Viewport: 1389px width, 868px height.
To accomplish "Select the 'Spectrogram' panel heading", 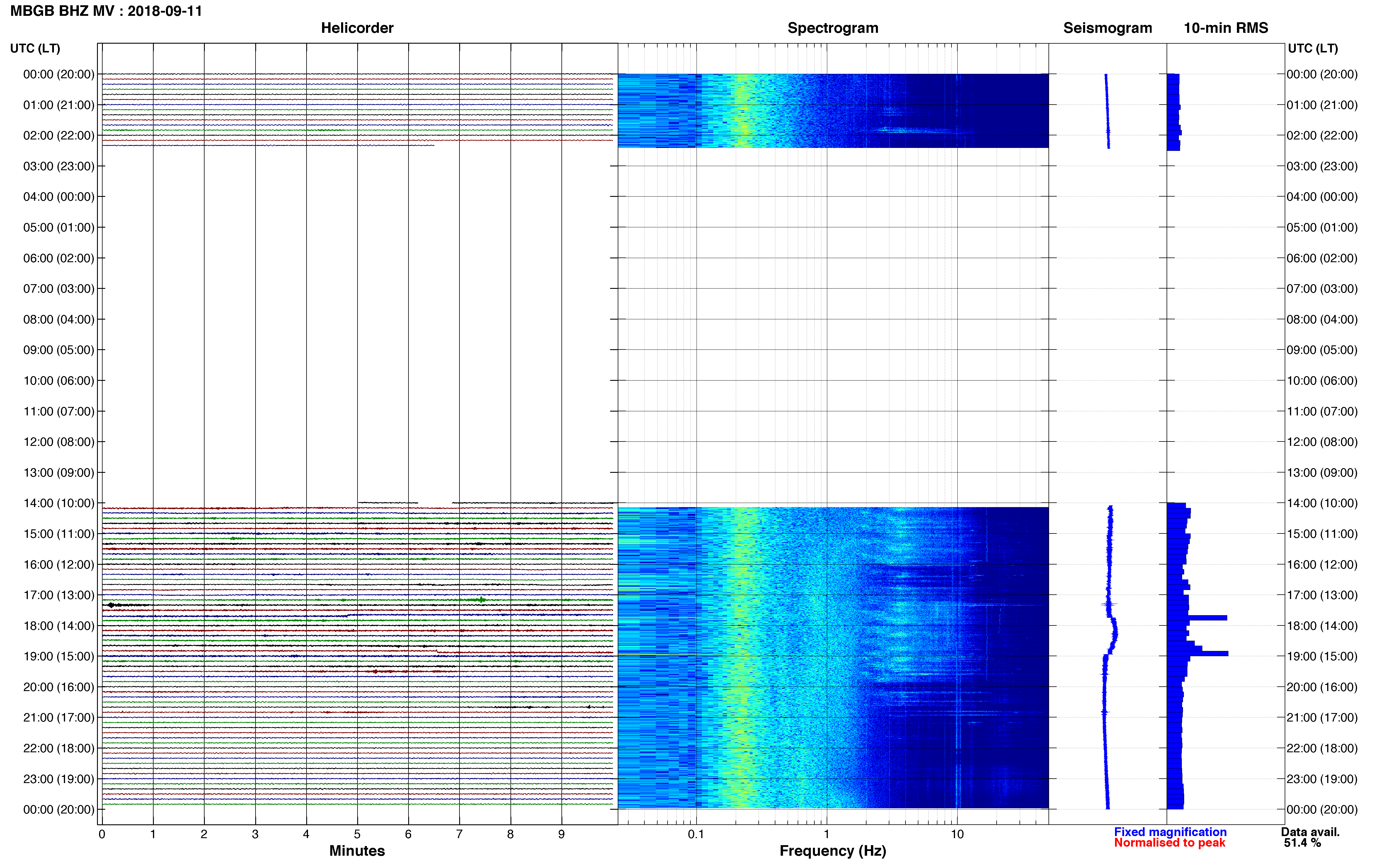I will [x=833, y=28].
